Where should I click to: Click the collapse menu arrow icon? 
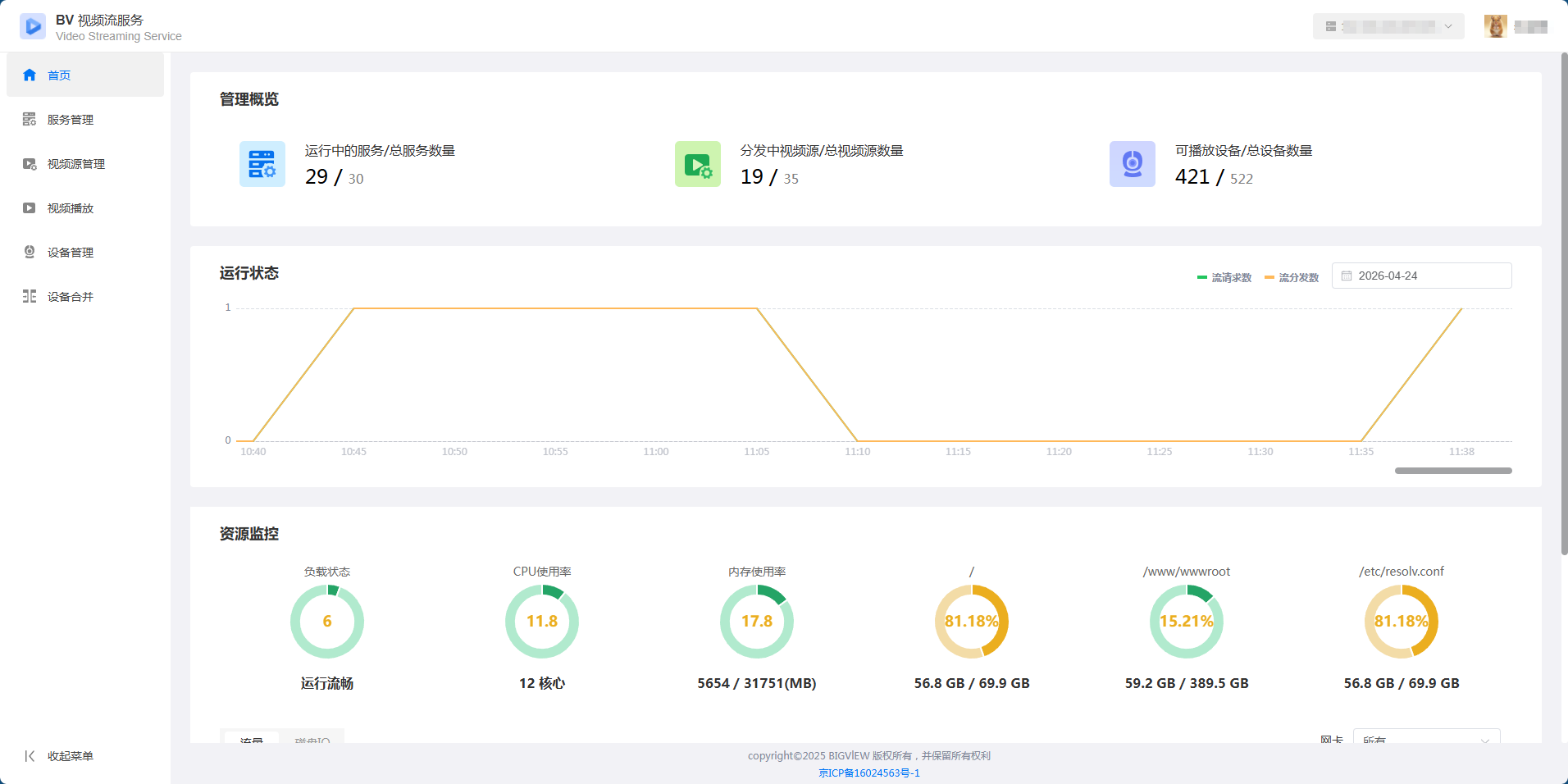[x=30, y=756]
